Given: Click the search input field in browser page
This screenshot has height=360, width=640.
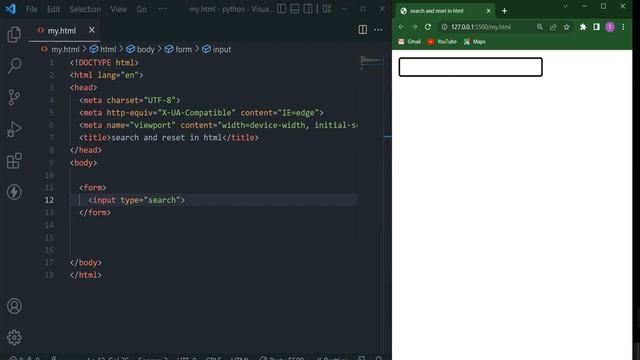Looking at the screenshot, I should coord(470,67).
